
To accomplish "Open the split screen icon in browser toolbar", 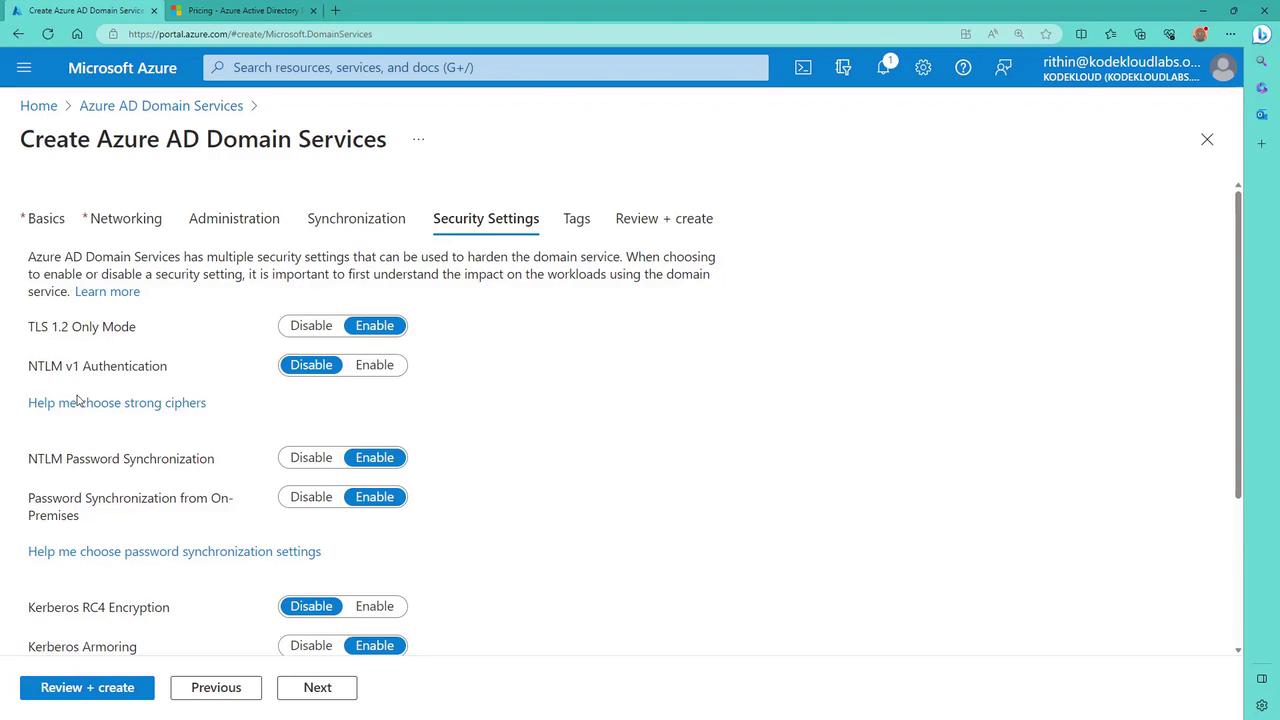I will coord(1081,34).
